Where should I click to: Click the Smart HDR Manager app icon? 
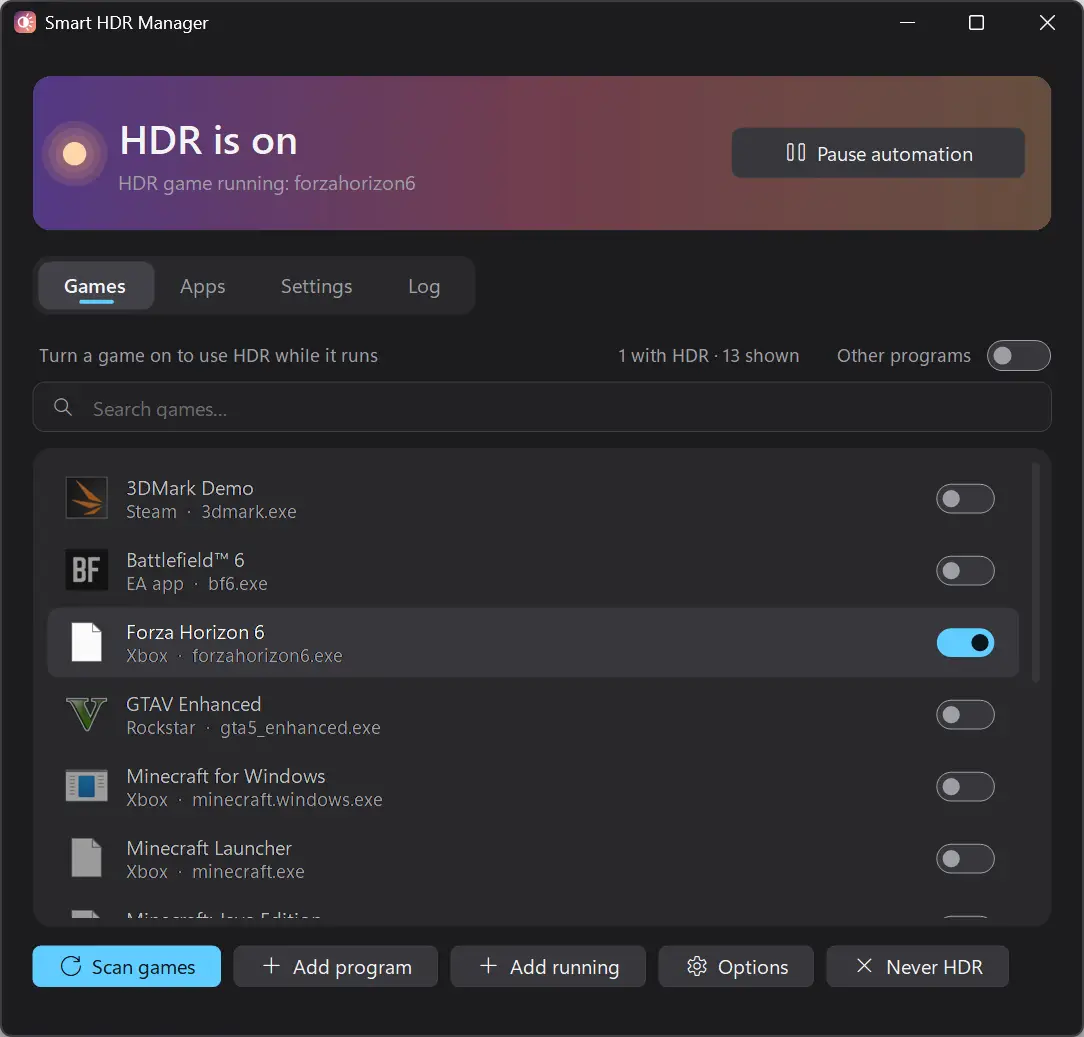[25, 23]
